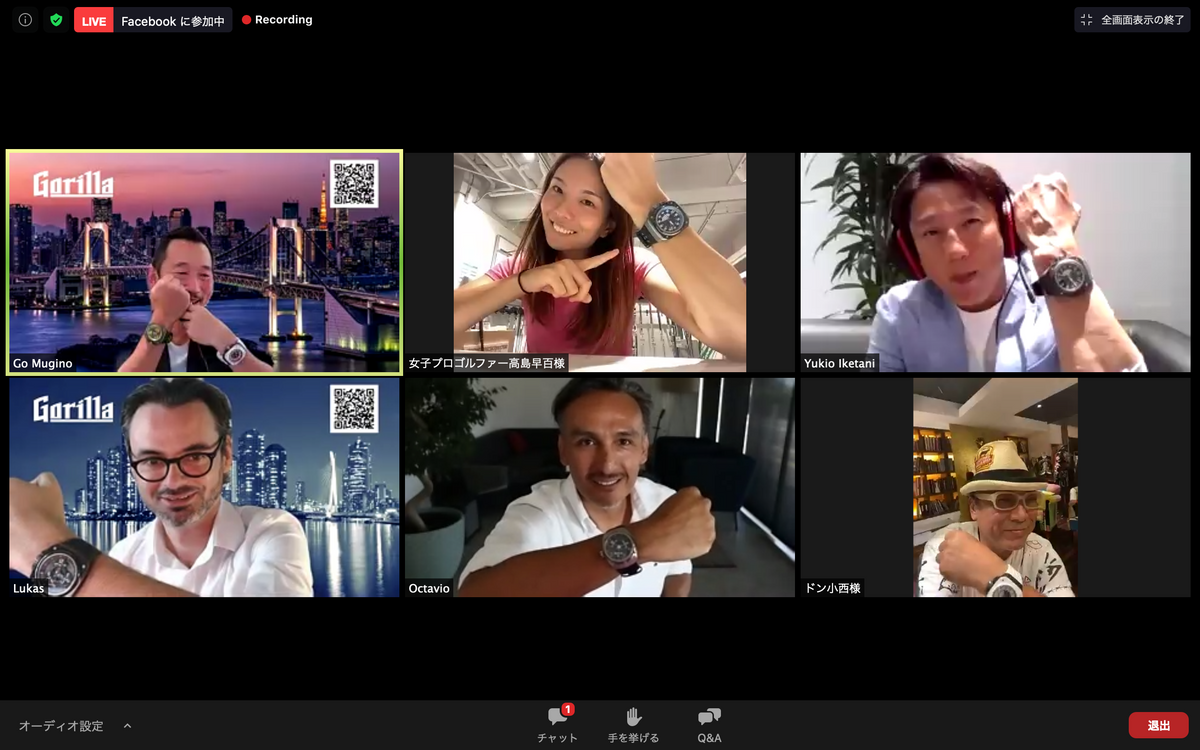Select Go Mugino's video tile

(204, 262)
